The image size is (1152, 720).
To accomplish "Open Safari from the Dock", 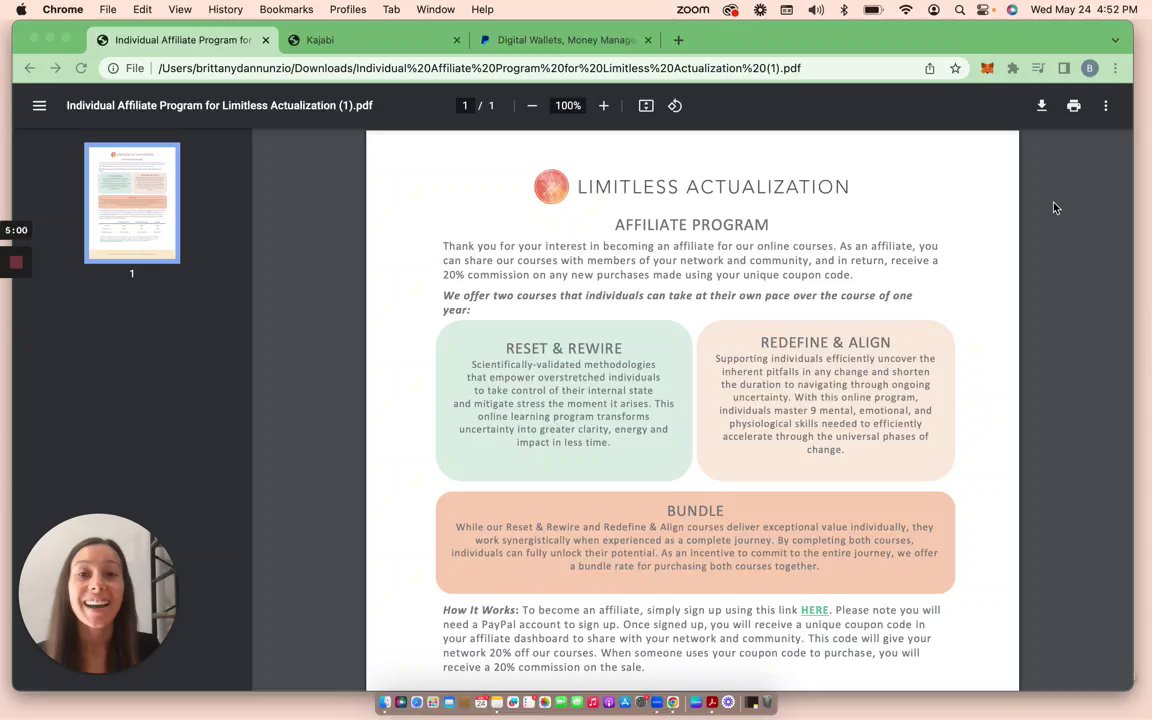I will pos(417,702).
